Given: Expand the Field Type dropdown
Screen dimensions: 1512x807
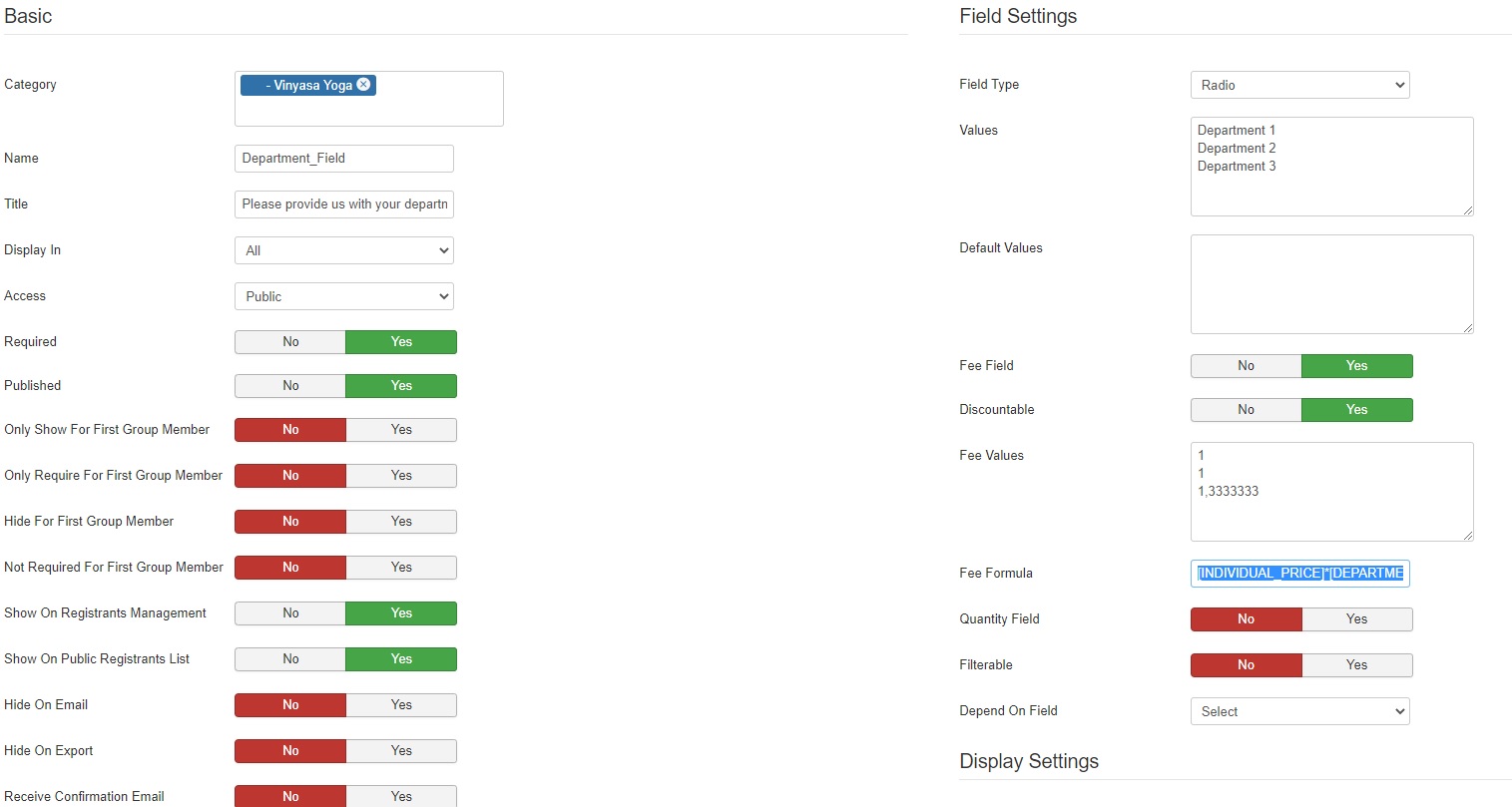Looking at the screenshot, I should click(x=1299, y=85).
